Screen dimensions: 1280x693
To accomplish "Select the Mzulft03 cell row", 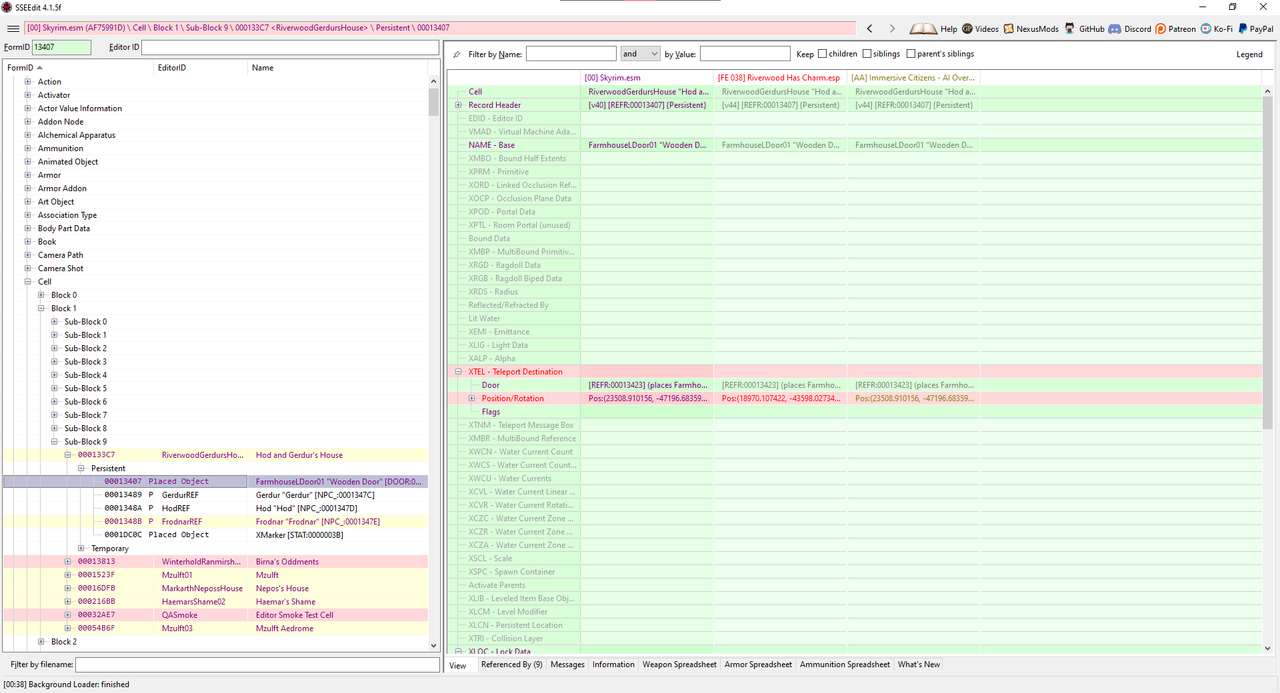I will click(215, 628).
